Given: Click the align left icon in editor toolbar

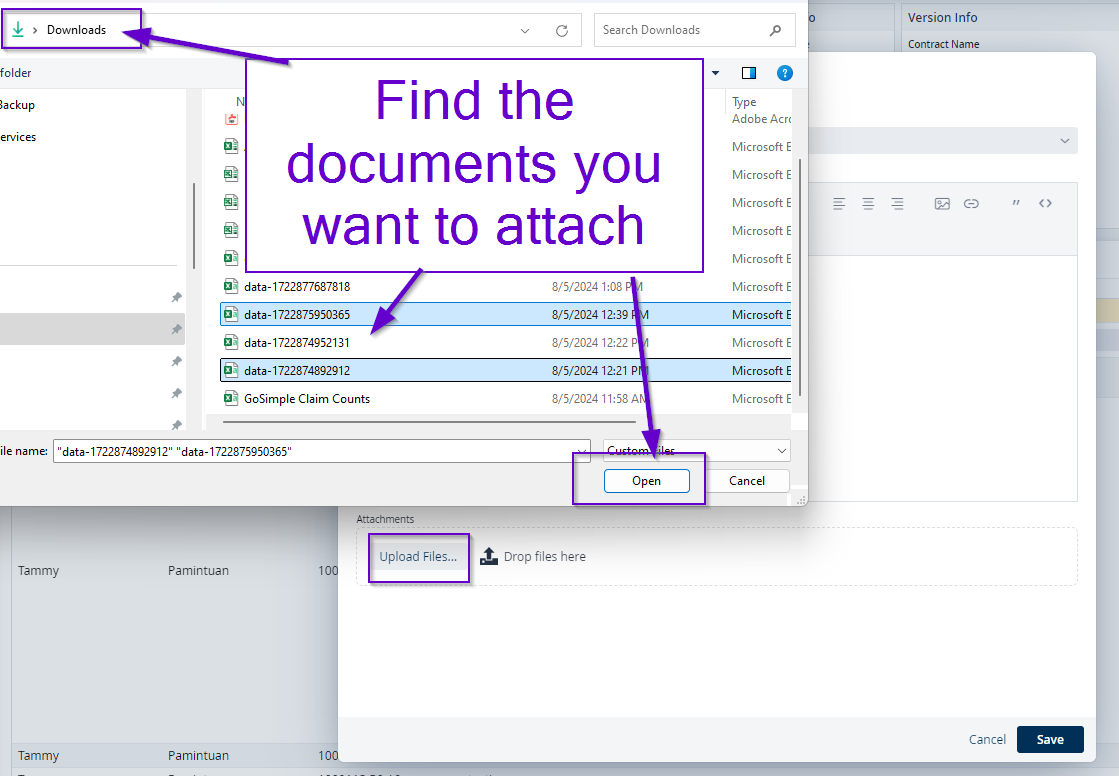Looking at the screenshot, I should [839, 203].
